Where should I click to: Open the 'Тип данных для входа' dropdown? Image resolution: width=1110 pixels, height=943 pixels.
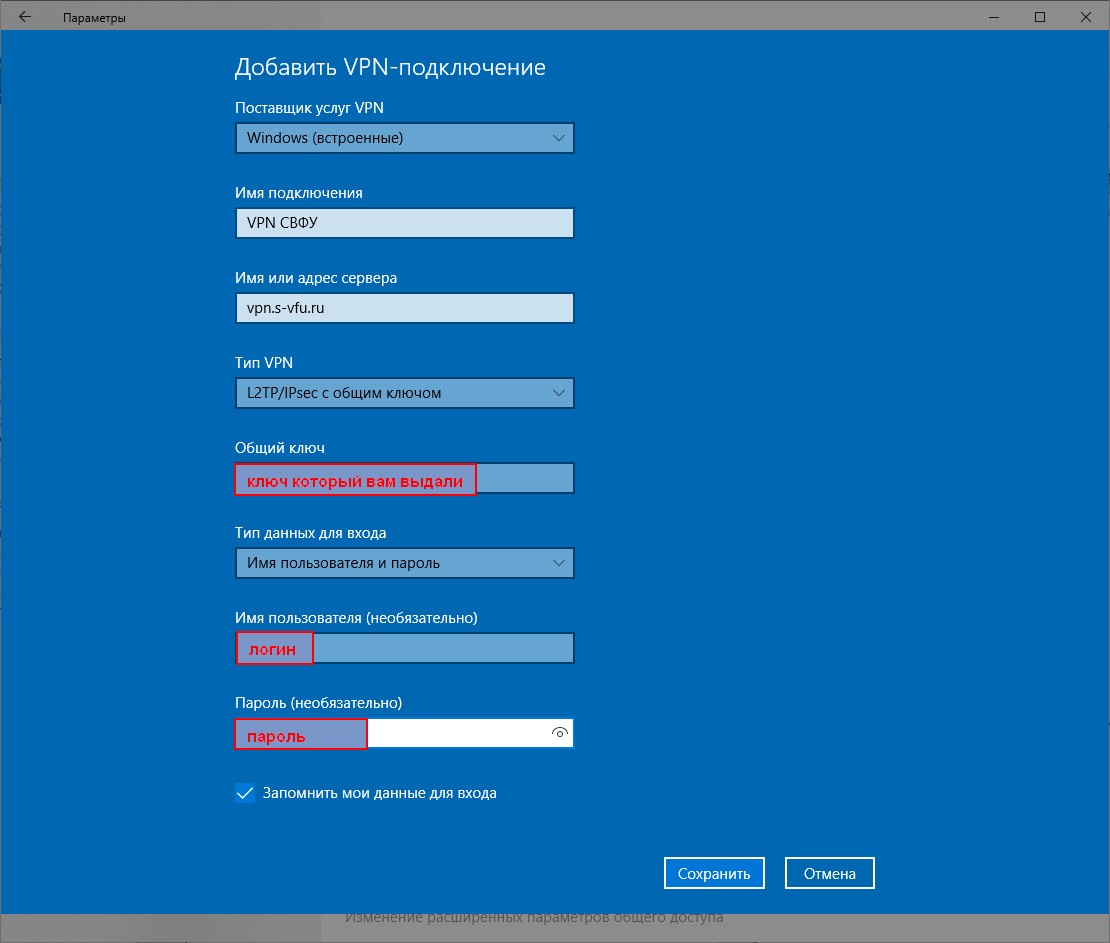click(404, 563)
